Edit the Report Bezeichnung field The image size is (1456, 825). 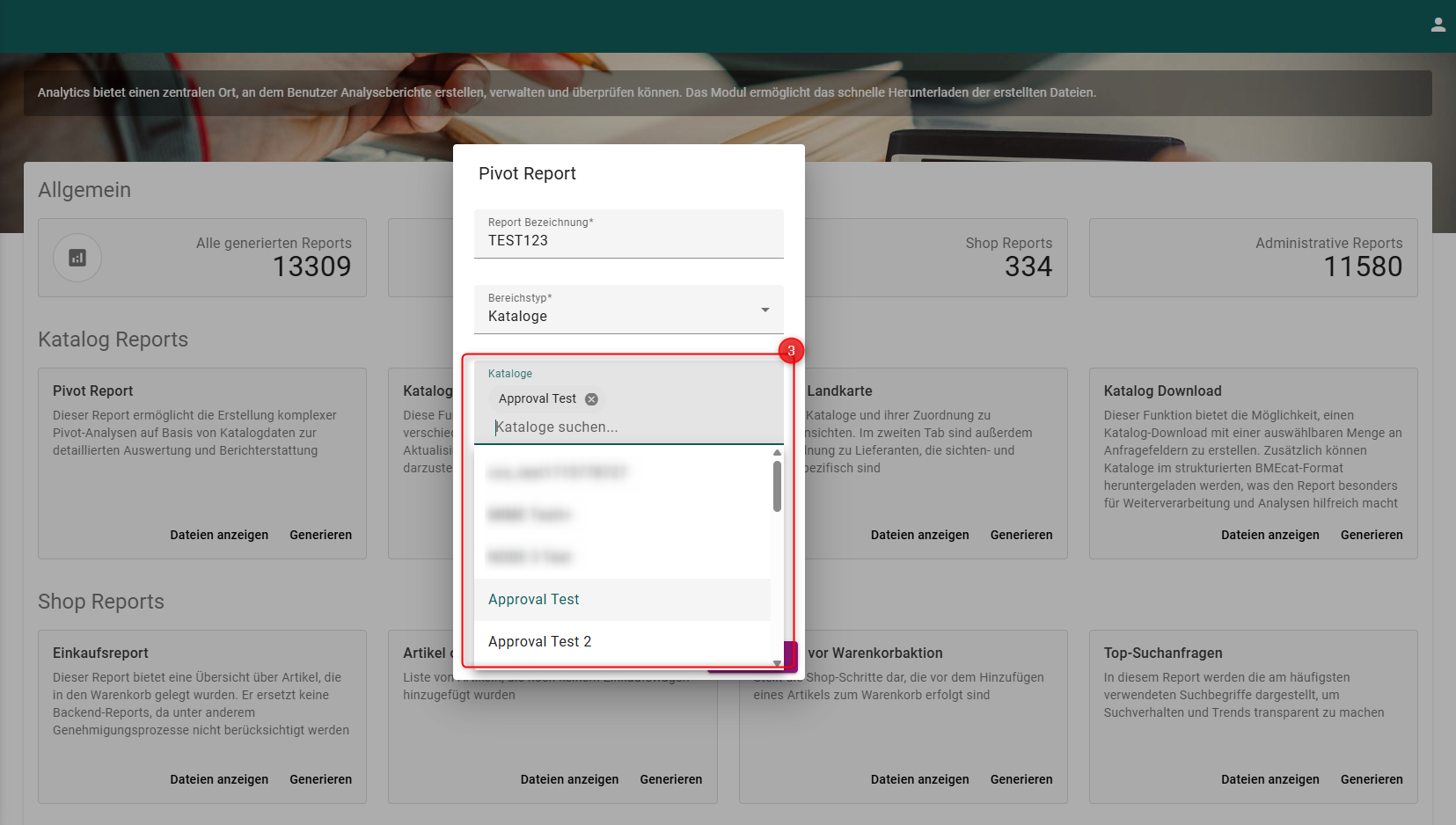click(628, 234)
